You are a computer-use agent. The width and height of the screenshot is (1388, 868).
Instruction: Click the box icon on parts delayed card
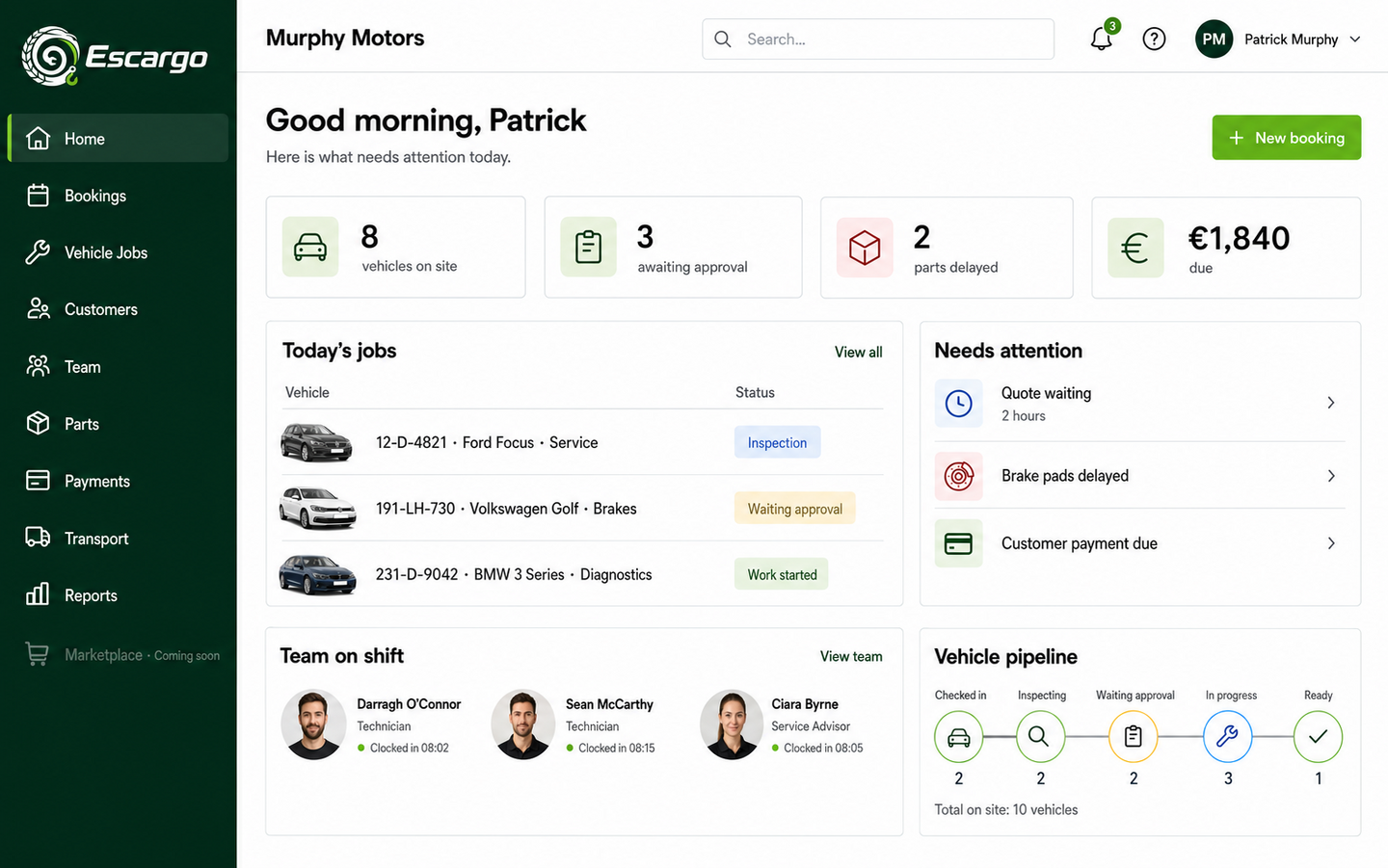pyautogui.click(x=865, y=248)
